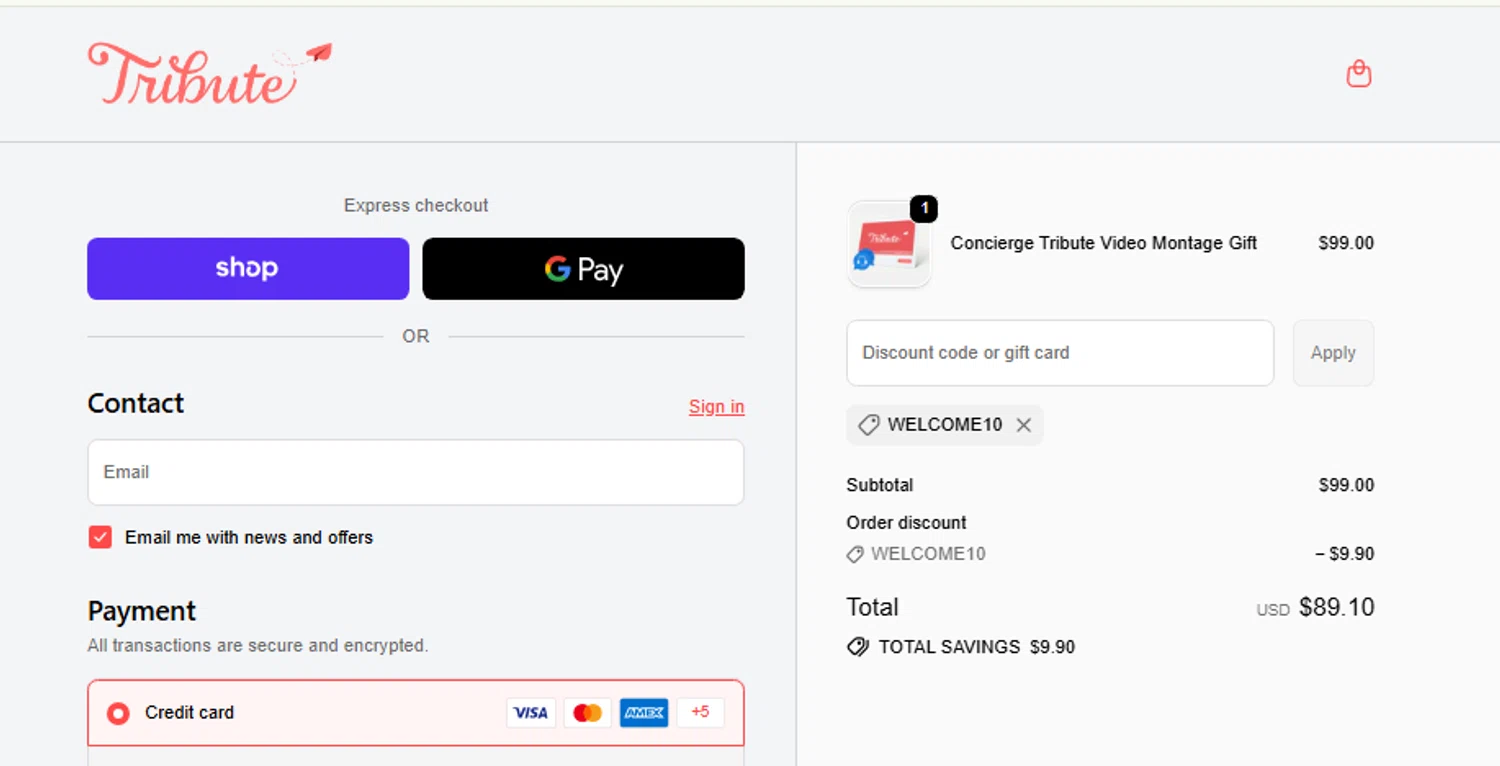Open the Concierge Tribute product thumbnail
The image size is (1500, 766).
(x=889, y=244)
